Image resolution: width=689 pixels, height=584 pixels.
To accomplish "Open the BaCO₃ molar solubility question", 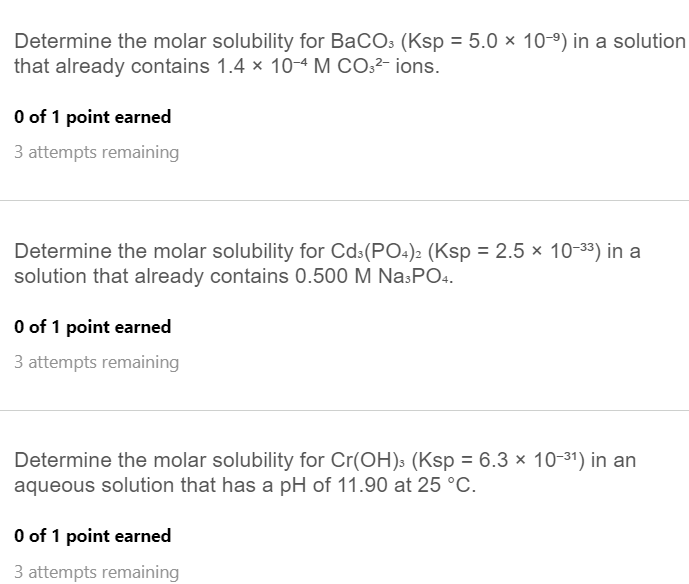I will click(350, 54).
